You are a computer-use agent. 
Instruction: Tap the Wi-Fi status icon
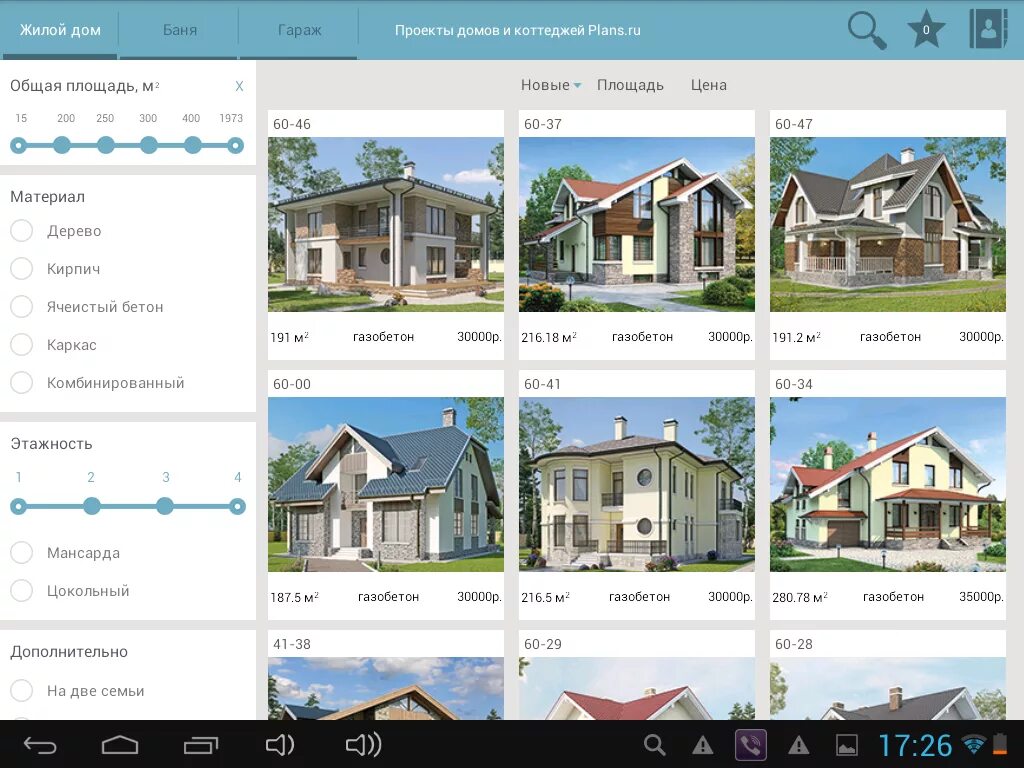tap(974, 744)
